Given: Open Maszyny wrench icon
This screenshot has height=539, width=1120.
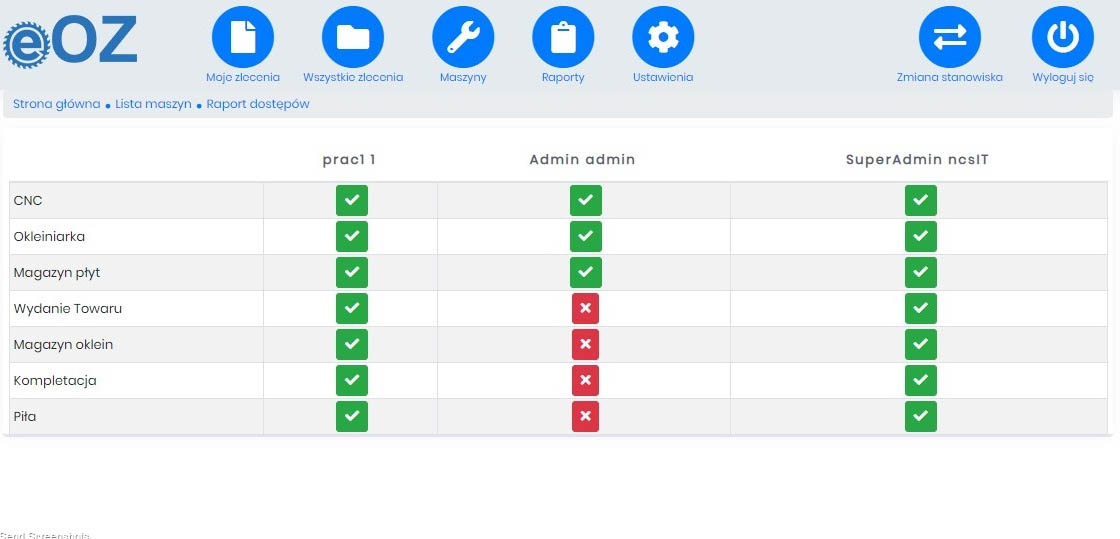Looking at the screenshot, I should pos(463,37).
